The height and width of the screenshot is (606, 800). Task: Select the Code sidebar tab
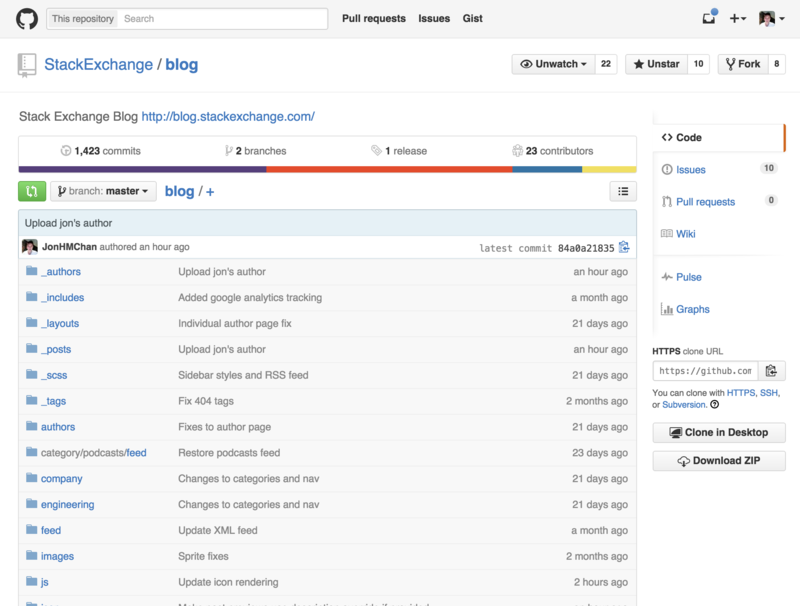pyautogui.click(x=718, y=138)
